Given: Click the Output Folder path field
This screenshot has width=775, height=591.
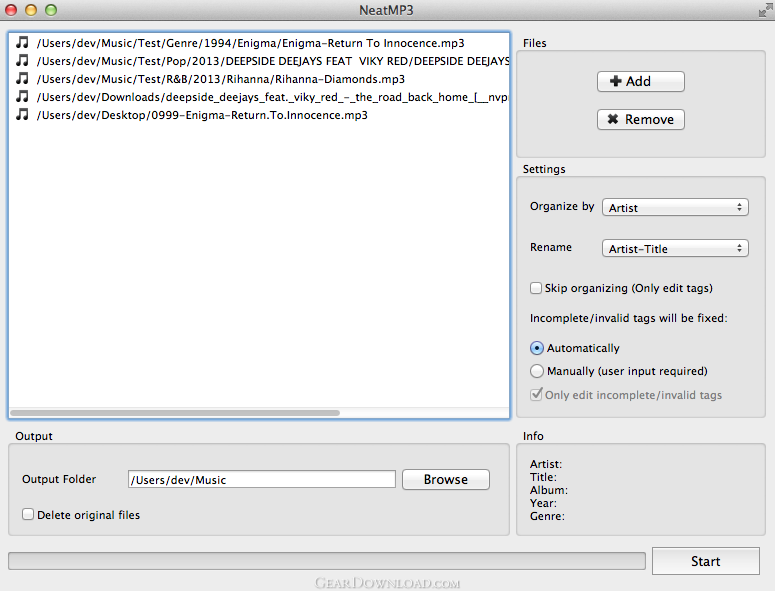Looking at the screenshot, I should (261, 479).
